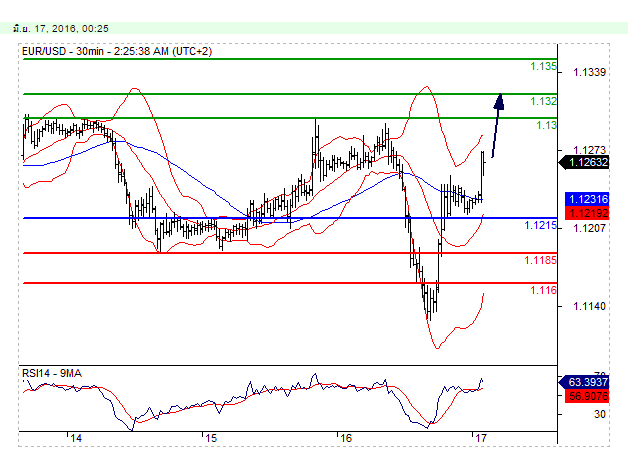Click the 1.1140 price axis value

590,306
